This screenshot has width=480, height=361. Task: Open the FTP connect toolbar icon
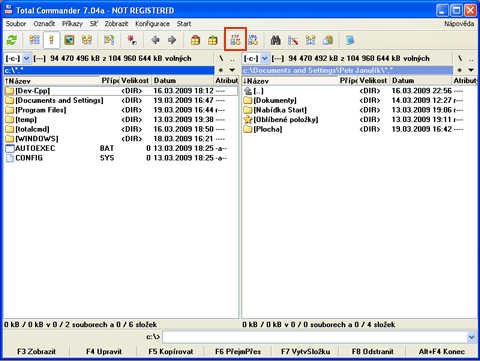[x=235, y=40]
